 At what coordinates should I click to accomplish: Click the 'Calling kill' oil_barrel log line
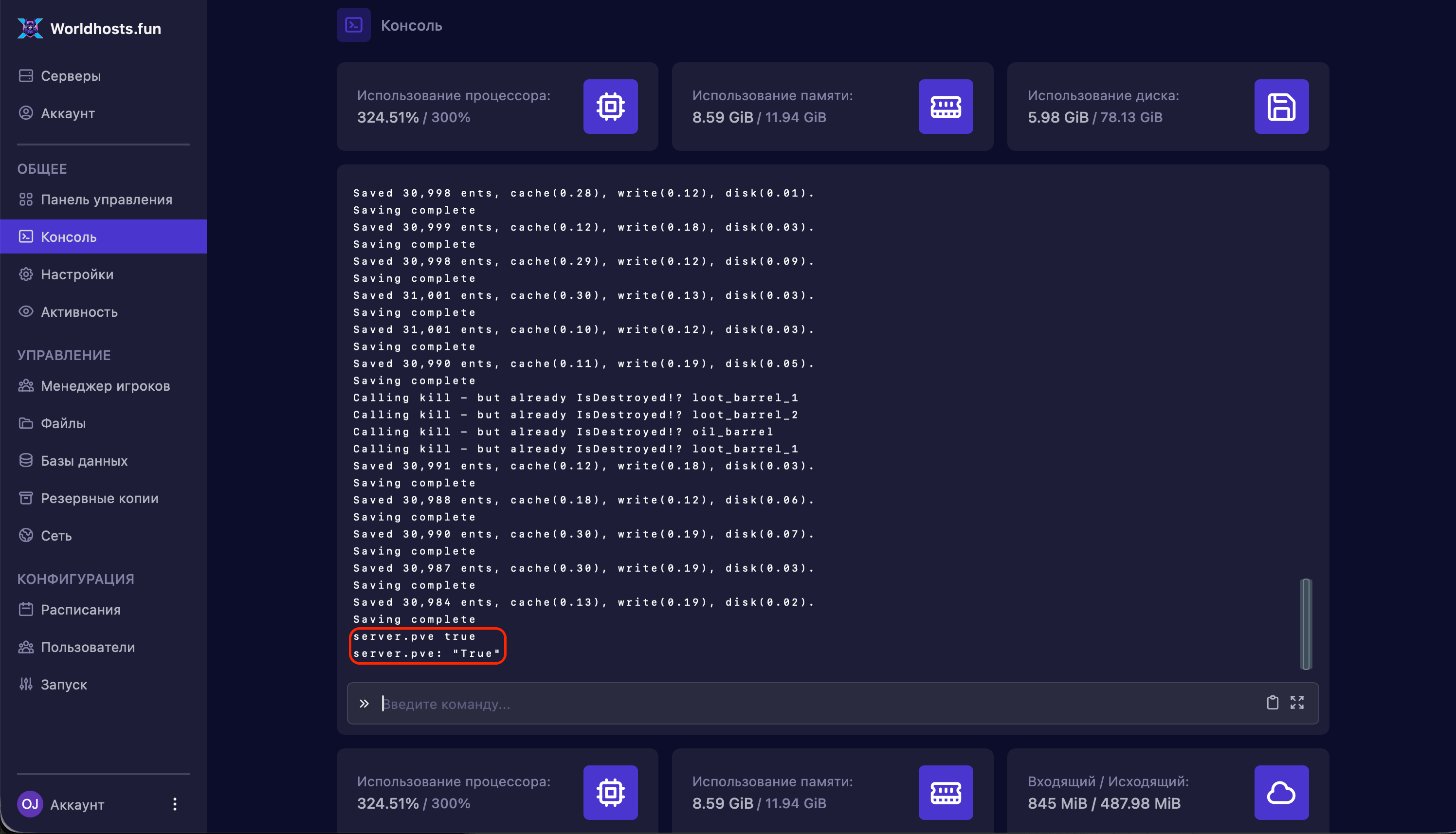pos(564,432)
